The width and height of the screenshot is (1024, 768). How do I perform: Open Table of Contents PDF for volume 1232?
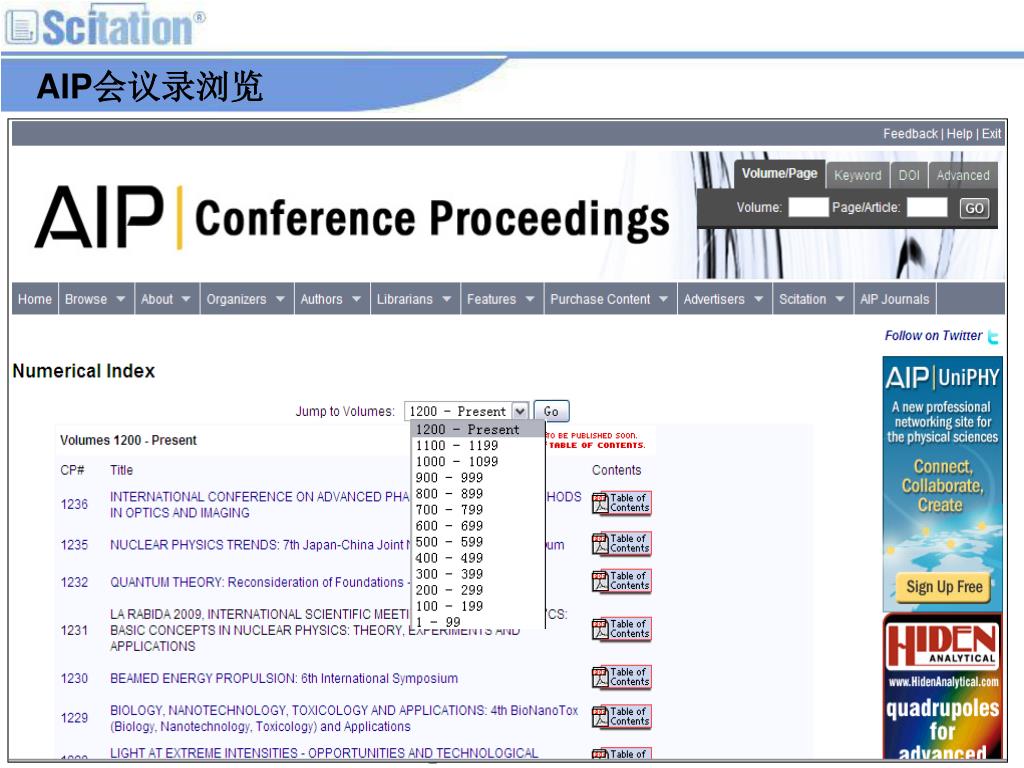pyautogui.click(x=621, y=581)
